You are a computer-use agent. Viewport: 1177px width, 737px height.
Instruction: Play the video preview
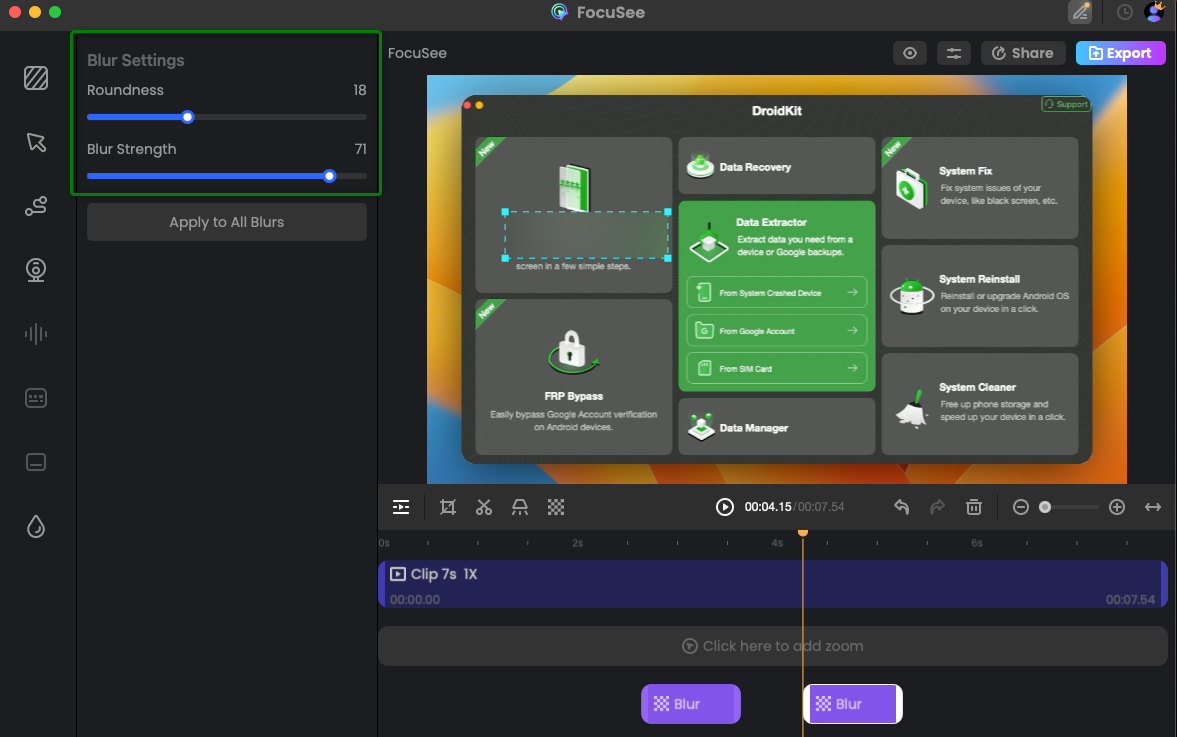pos(724,507)
